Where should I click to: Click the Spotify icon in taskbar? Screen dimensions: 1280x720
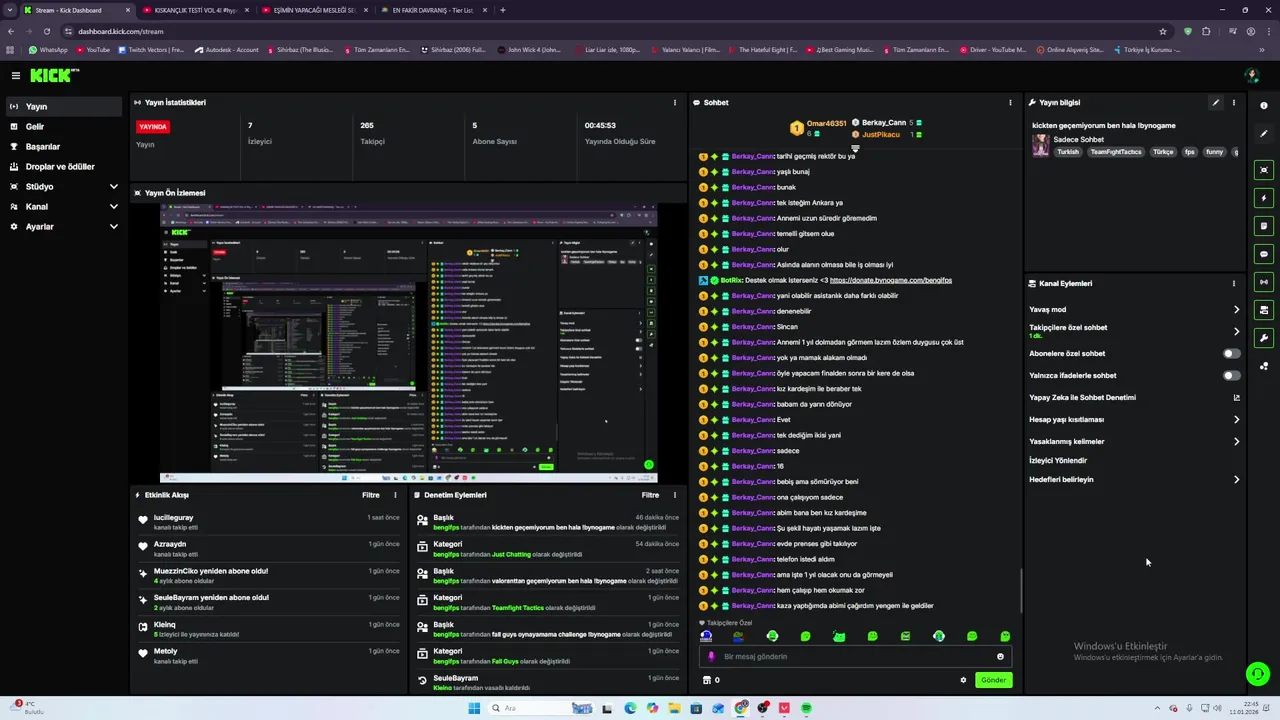pos(806,708)
